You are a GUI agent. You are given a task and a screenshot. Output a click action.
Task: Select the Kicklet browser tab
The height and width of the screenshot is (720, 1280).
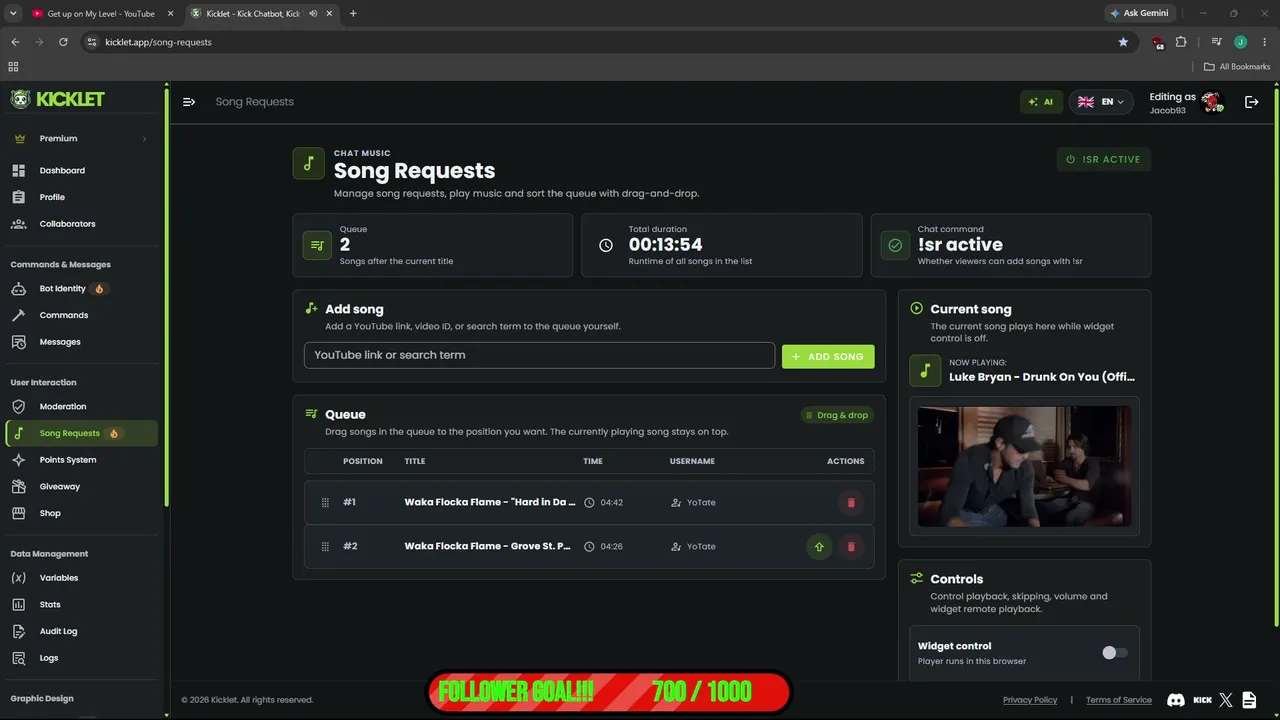(x=260, y=14)
